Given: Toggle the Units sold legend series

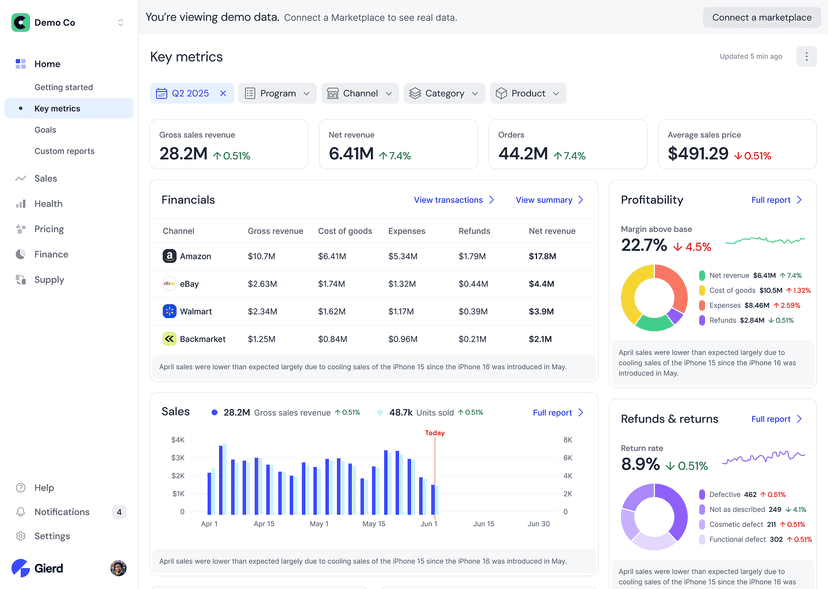Looking at the screenshot, I should [380, 412].
